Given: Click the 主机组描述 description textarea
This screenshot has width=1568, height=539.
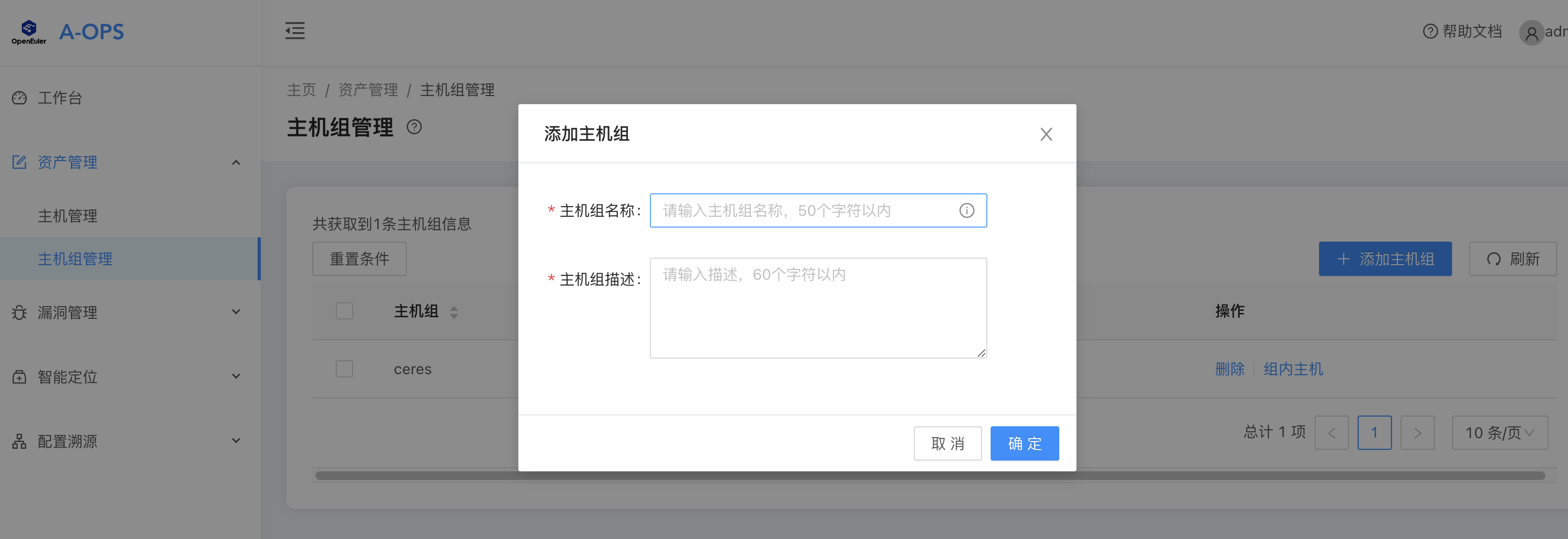Looking at the screenshot, I should point(818,308).
